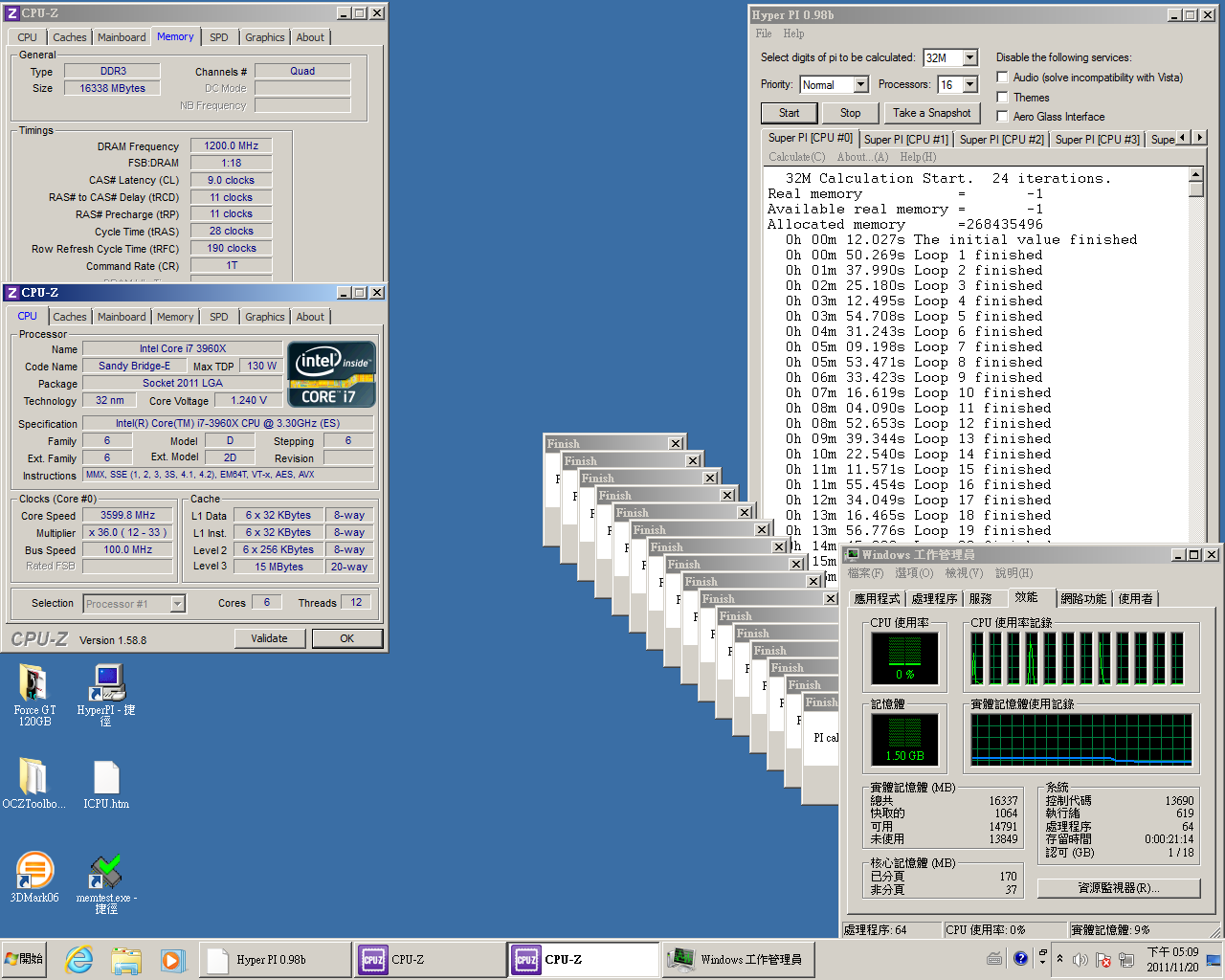The image size is (1225, 980).
Task: Open the Help menu in Hyper PI
Action: pos(793,33)
